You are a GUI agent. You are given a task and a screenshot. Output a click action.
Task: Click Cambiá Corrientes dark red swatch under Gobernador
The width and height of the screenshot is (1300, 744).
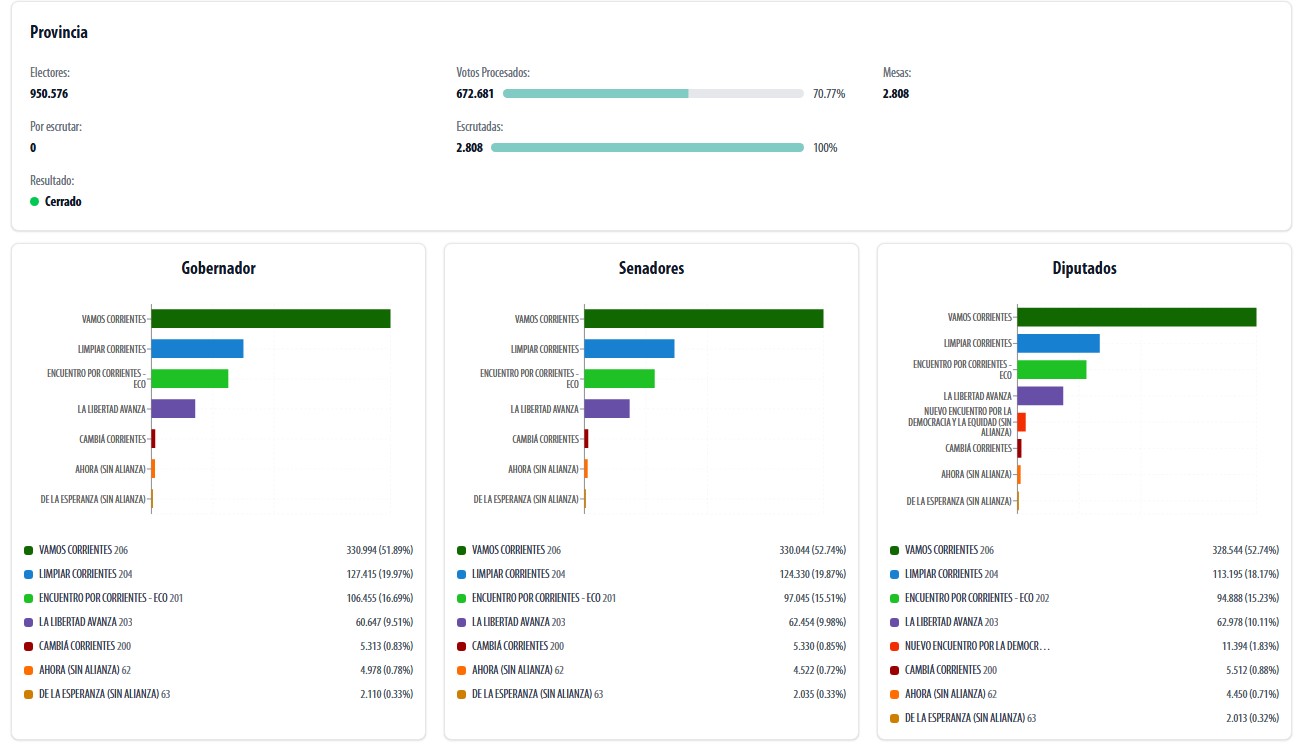pyautogui.click(x=29, y=646)
